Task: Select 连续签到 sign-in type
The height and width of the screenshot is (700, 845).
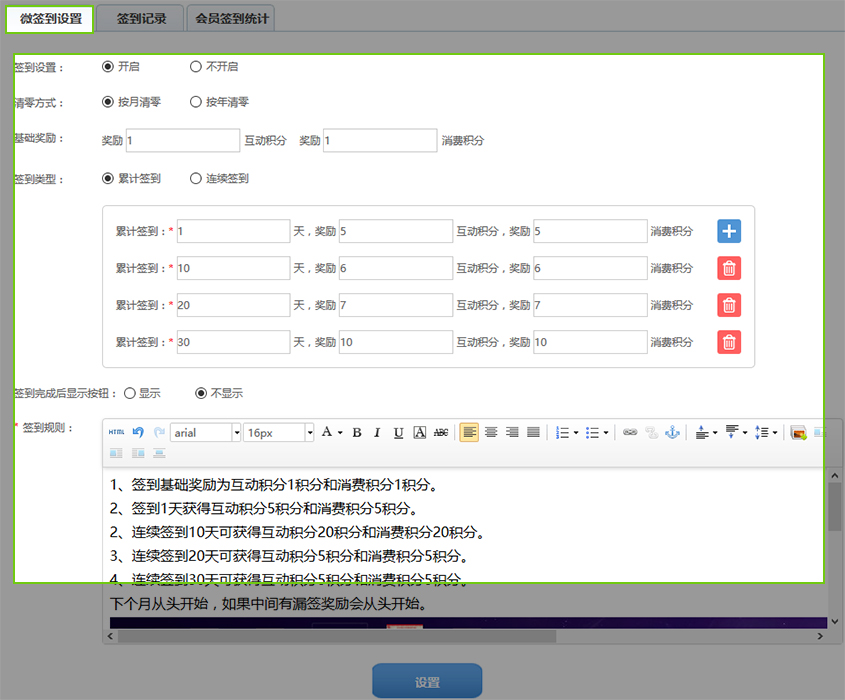Action: pos(196,179)
